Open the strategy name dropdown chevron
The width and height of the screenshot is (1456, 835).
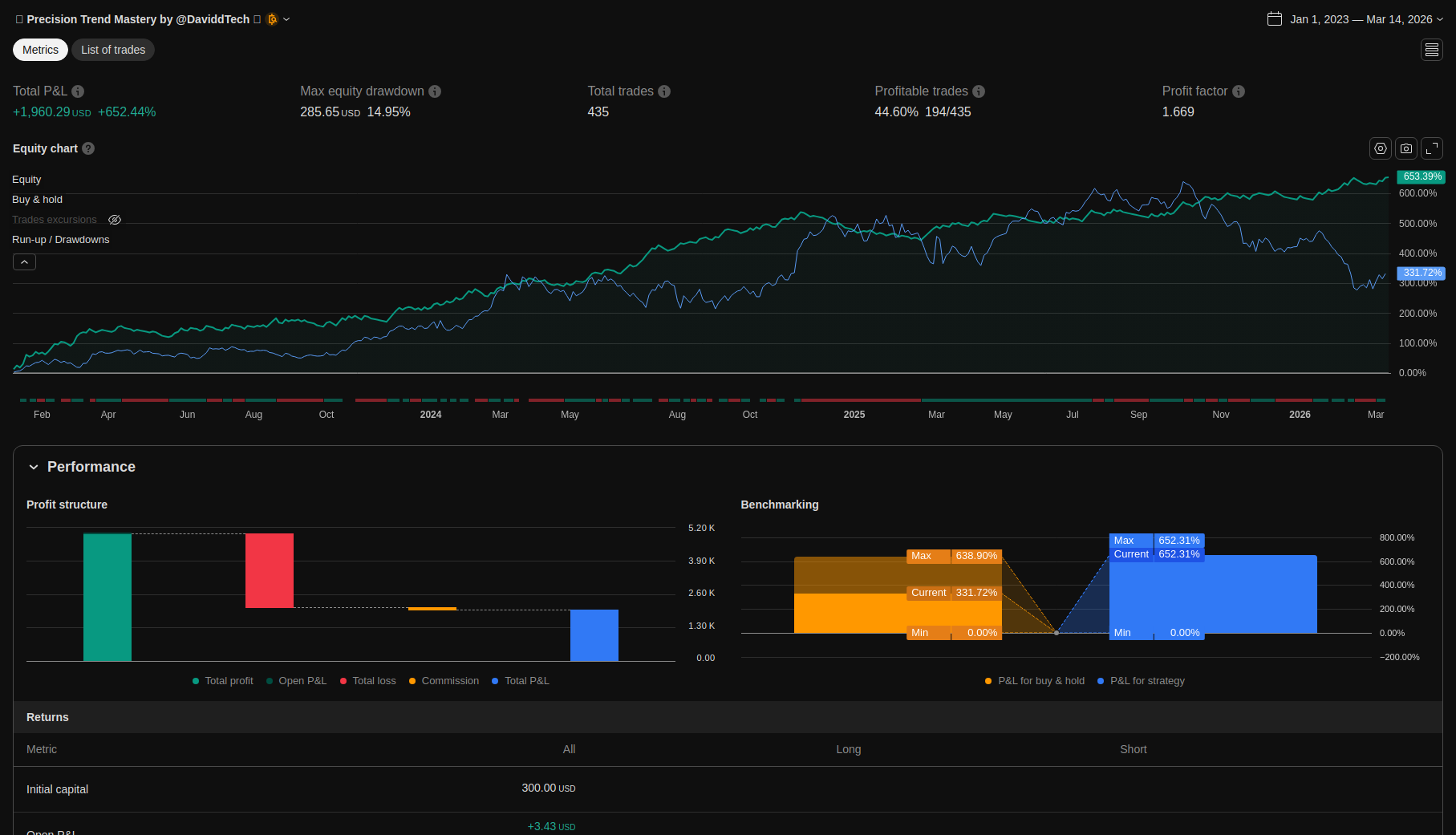[286, 19]
